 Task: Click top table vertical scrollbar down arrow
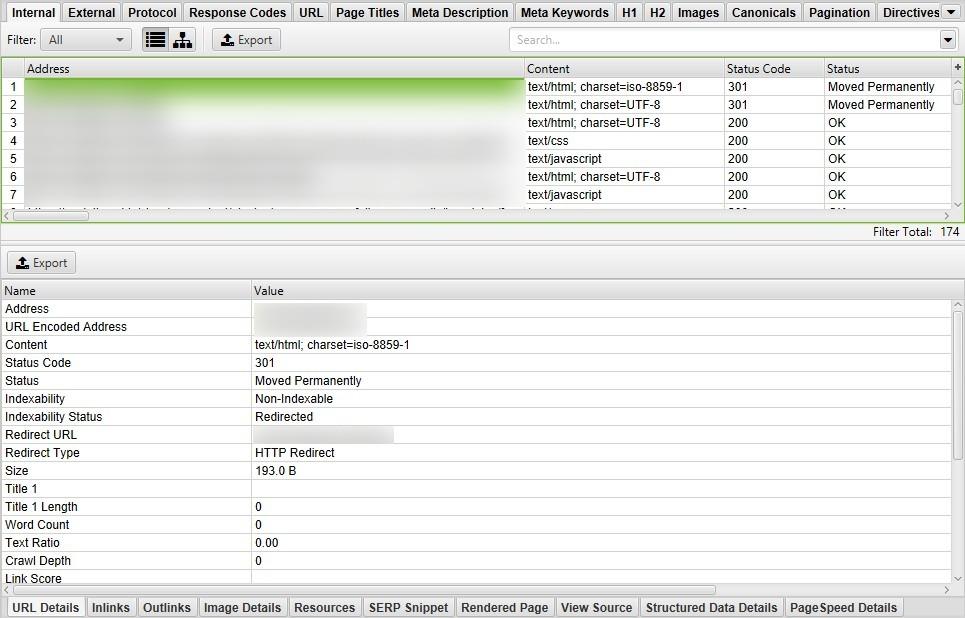(x=958, y=204)
